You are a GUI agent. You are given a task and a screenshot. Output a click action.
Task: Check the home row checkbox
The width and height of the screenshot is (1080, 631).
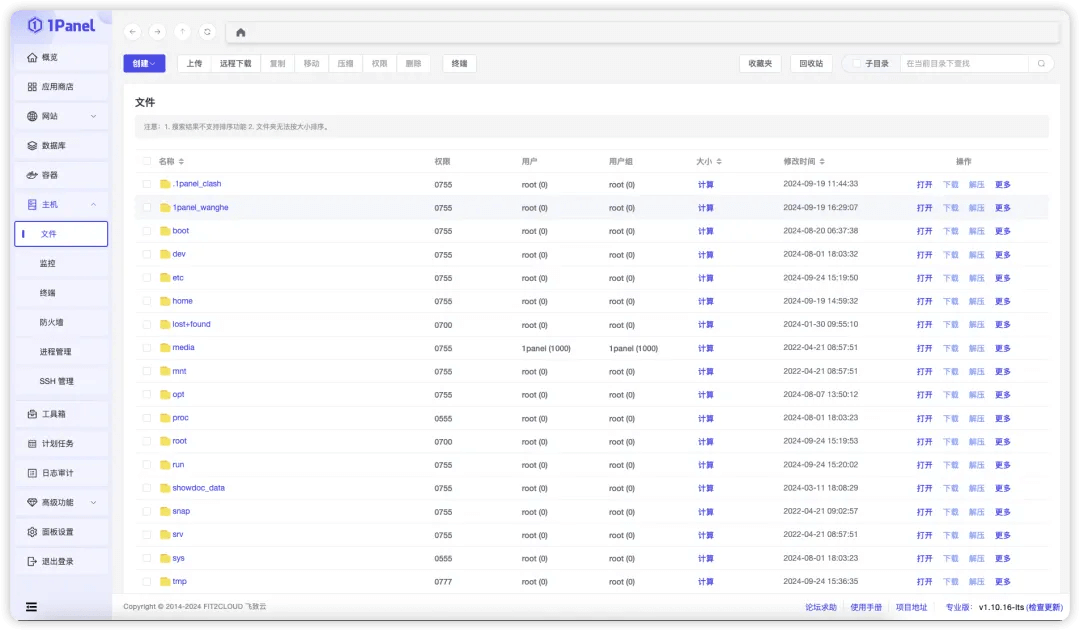click(147, 301)
